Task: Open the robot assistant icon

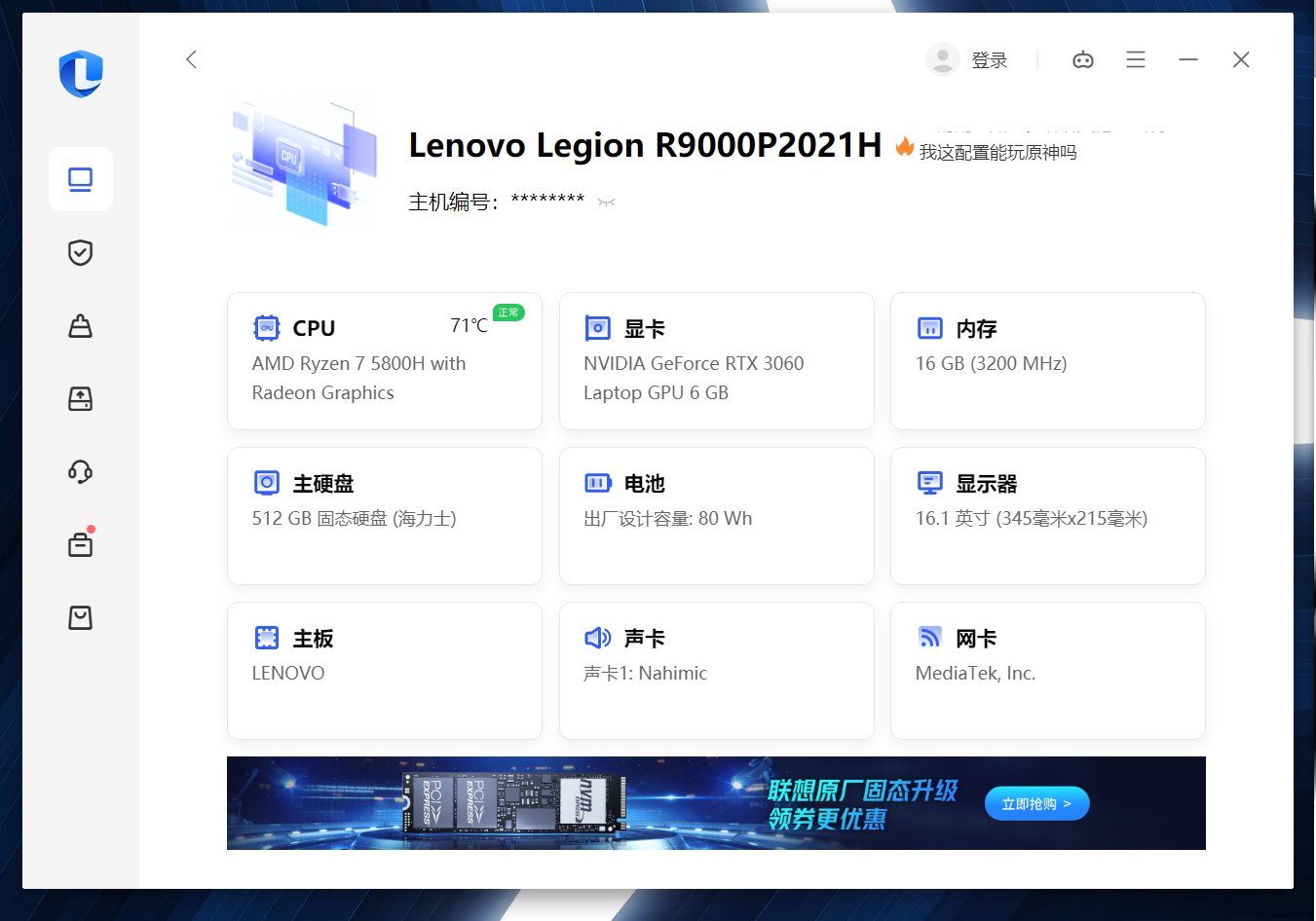Action: point(1083,59)
